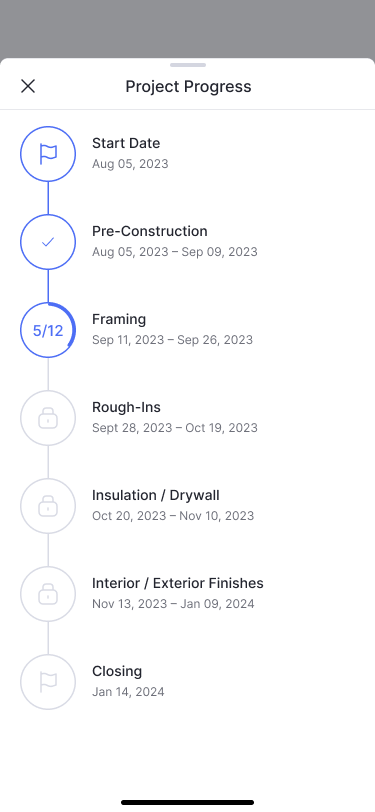Open the Framing 5/12 progress circle
Image resolution: width=375 pixels, height=812 pixels.
coord(48,330)
